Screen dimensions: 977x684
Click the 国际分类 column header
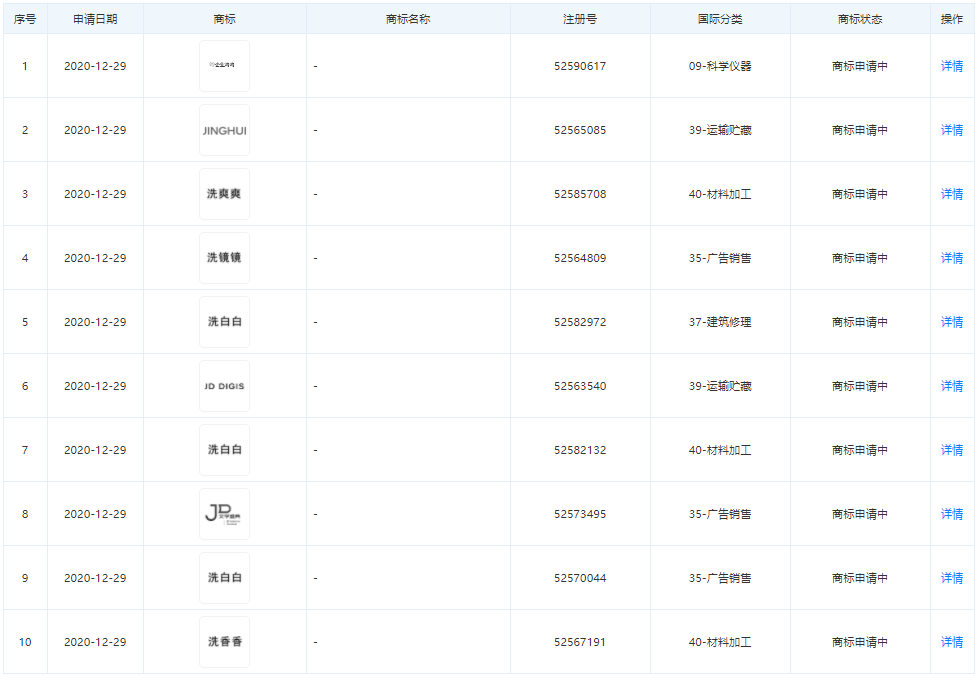720,19
